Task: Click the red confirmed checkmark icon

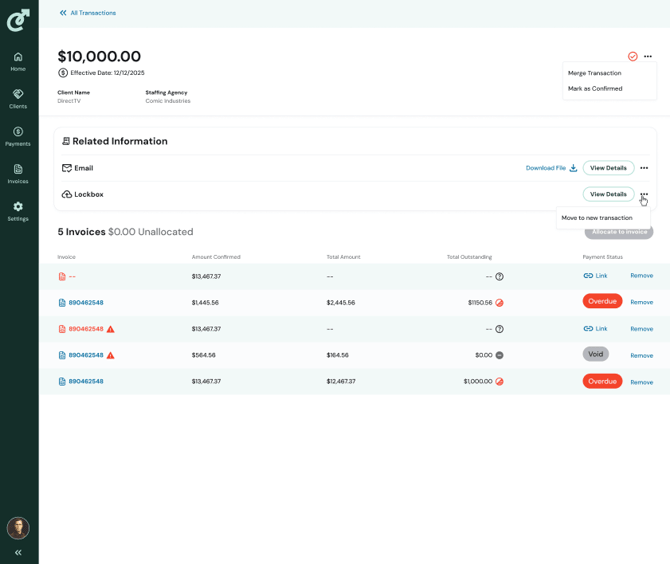Action: pyautogui.click(x=633, y=57)
